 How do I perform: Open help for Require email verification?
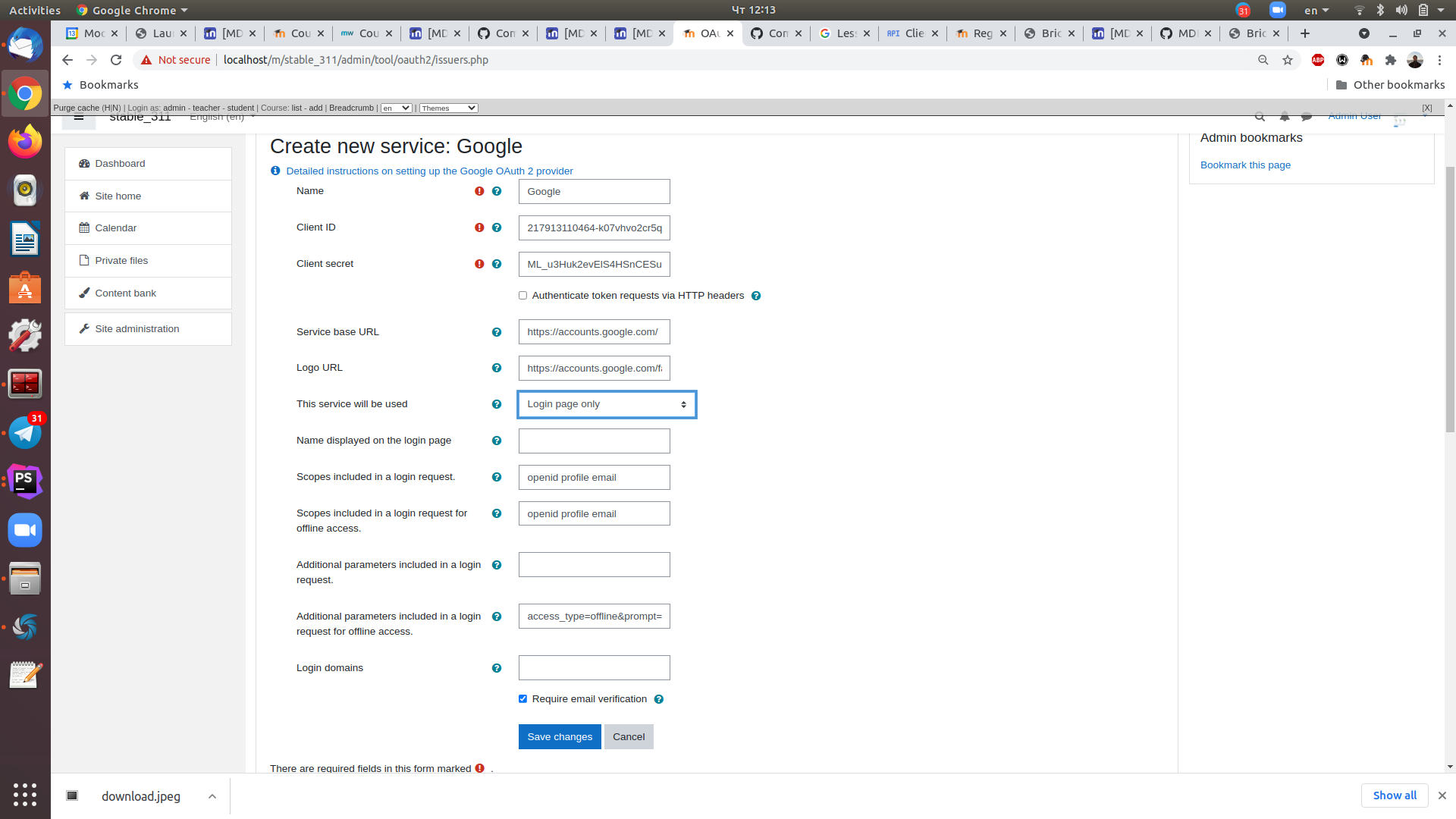point(659,699)
